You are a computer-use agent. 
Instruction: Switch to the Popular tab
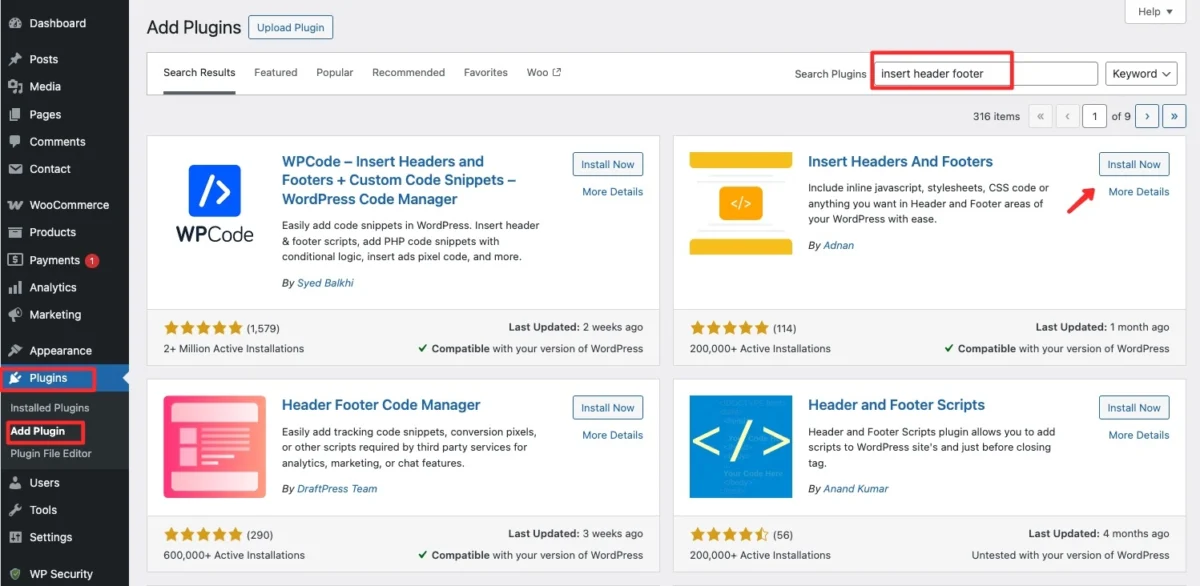click(335, 73)
